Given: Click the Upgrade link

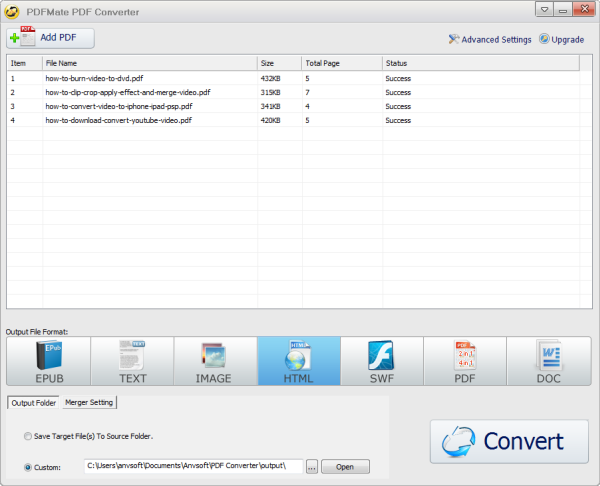Looking at the screenshot, I should [561, 39].
